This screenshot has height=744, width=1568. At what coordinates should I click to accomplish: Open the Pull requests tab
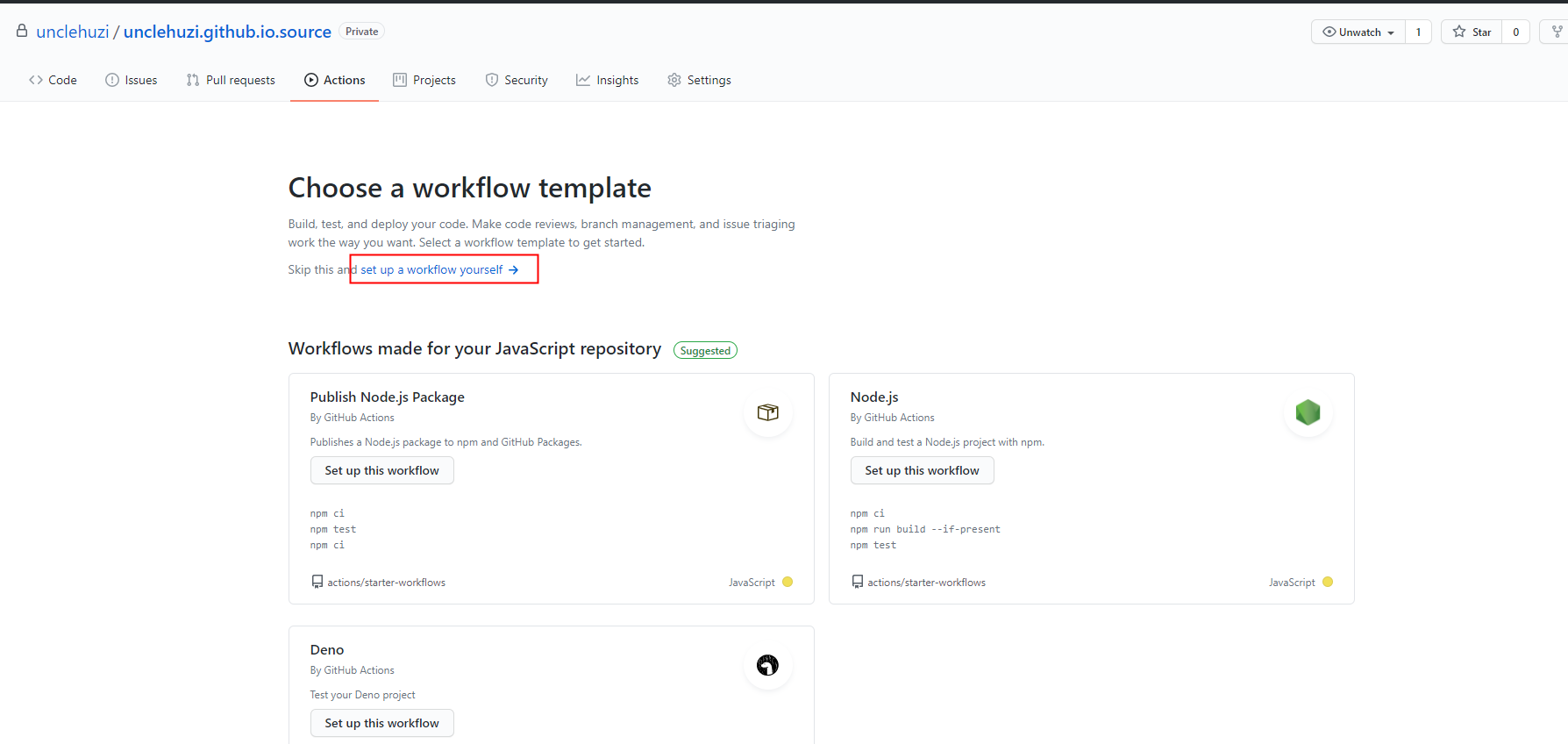[x=231, y=80]
